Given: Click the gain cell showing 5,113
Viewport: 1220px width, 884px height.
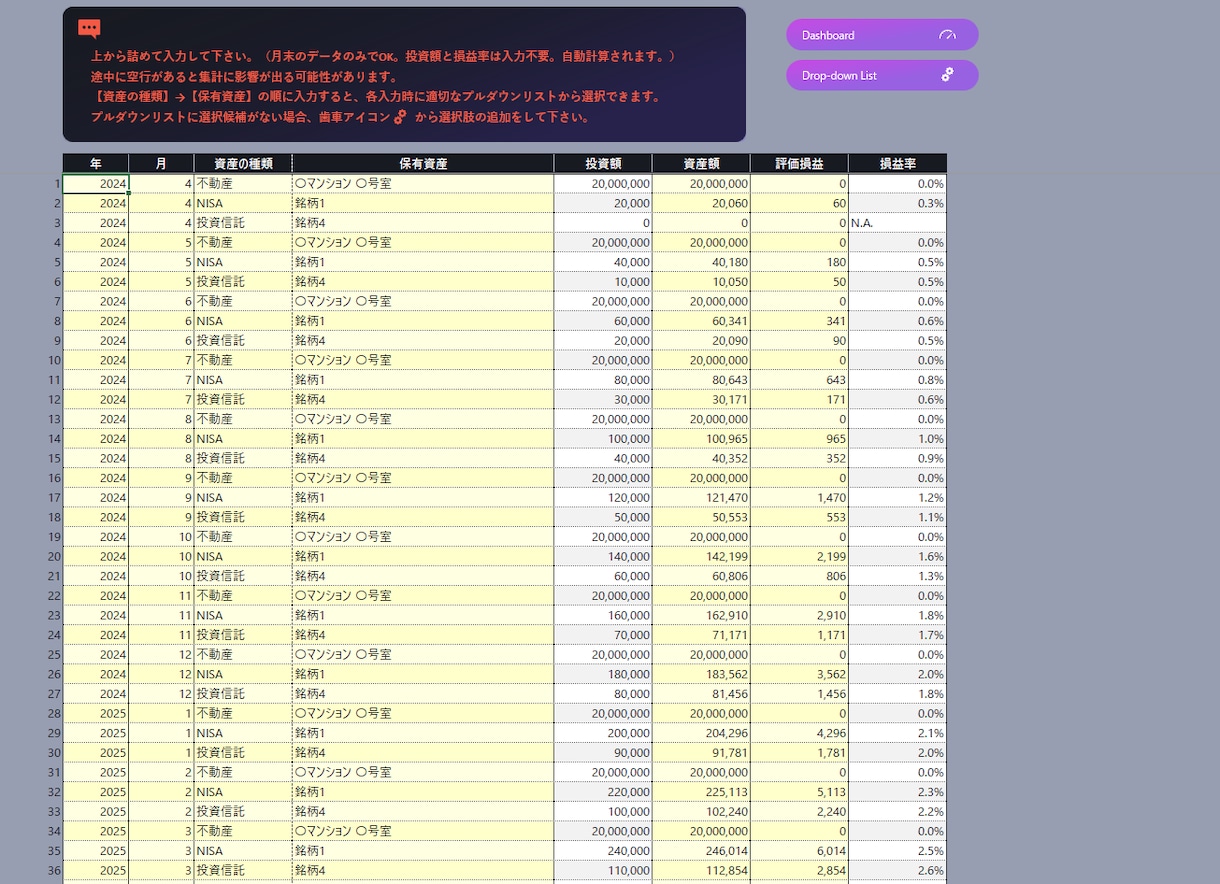Looking at the screenshot, I should [799, 792].
